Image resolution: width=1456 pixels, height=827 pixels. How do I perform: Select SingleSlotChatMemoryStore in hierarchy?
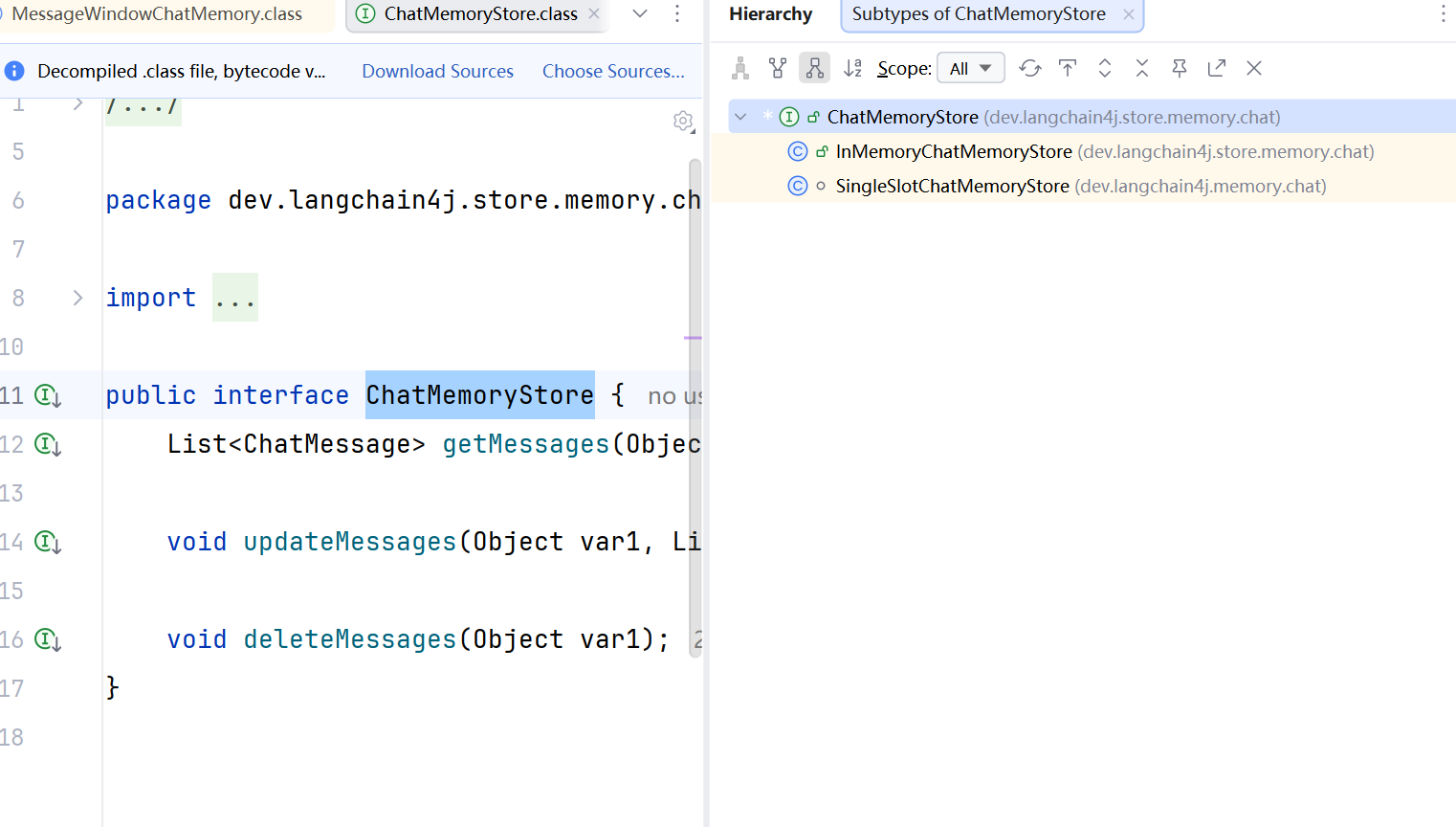(x=1092, y=186)
